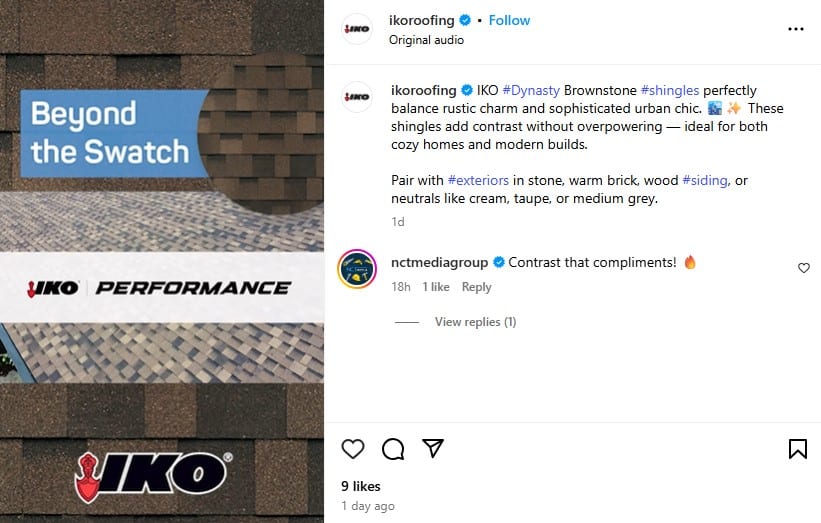Open the #siding hashtag
The height and width of the screenshot is (523, 821).
click(705, 180)
